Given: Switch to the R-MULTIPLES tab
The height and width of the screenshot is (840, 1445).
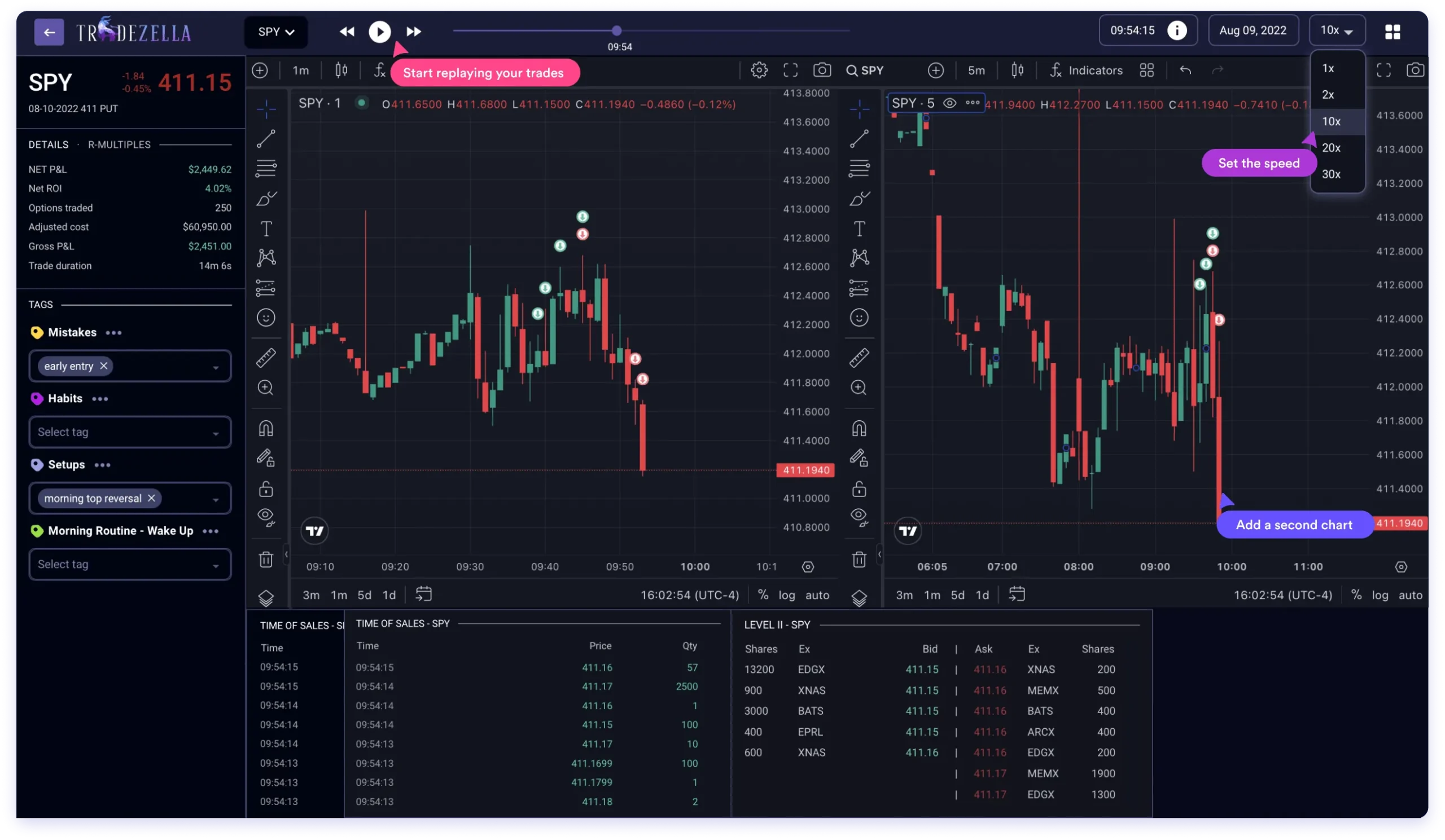Looking at the screenshot, I should [119, 144].
